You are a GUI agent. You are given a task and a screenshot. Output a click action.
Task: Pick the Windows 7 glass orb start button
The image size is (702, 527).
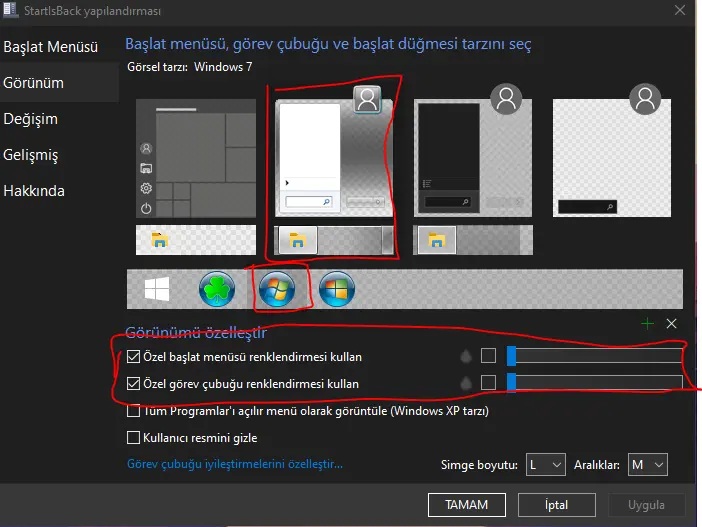pyautogui.click(x=277, y=289)
